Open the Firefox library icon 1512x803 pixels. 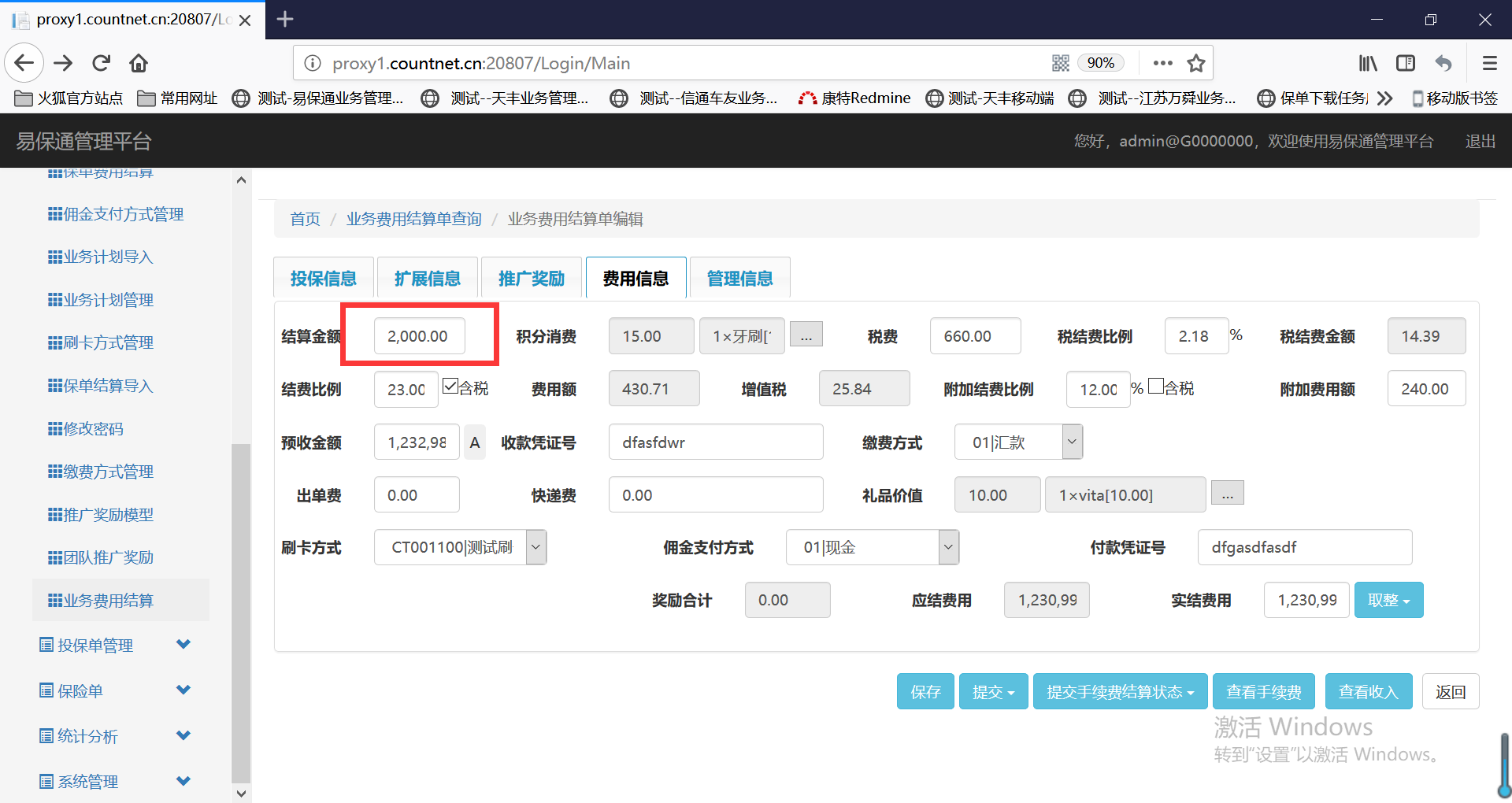[1368, 63]
